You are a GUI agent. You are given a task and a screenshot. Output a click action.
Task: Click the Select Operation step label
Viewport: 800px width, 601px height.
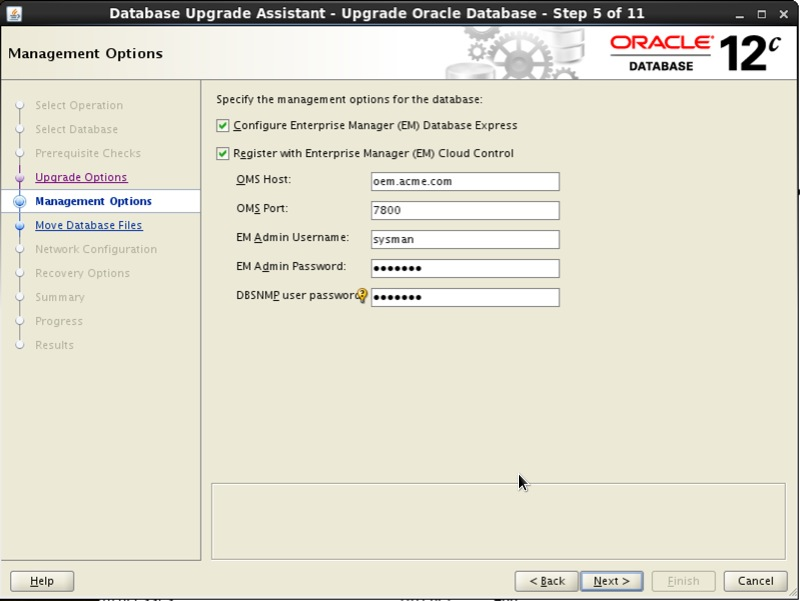point(79,105)
